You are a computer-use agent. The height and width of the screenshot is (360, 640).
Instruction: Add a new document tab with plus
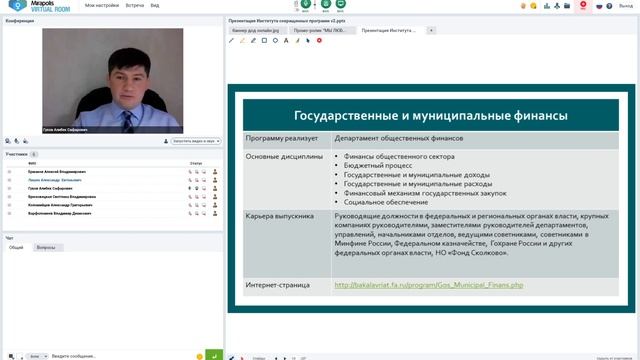tap(431, 31)
